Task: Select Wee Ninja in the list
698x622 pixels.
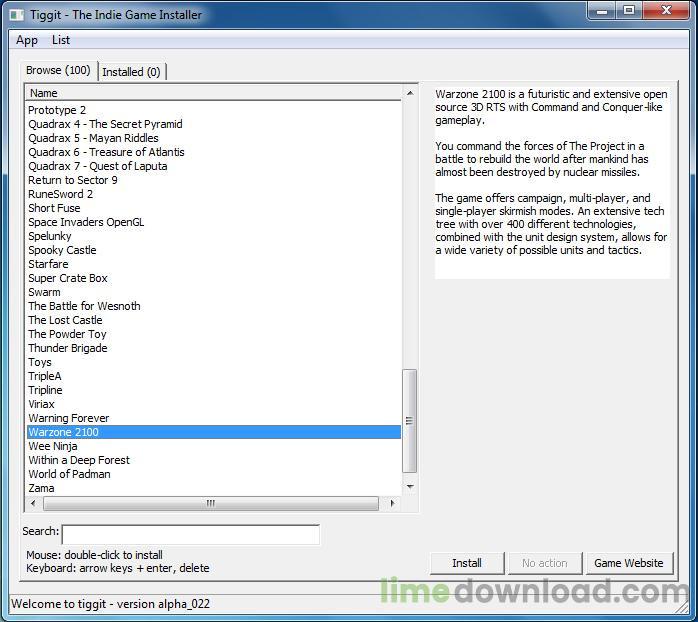Action: [214, 446]
